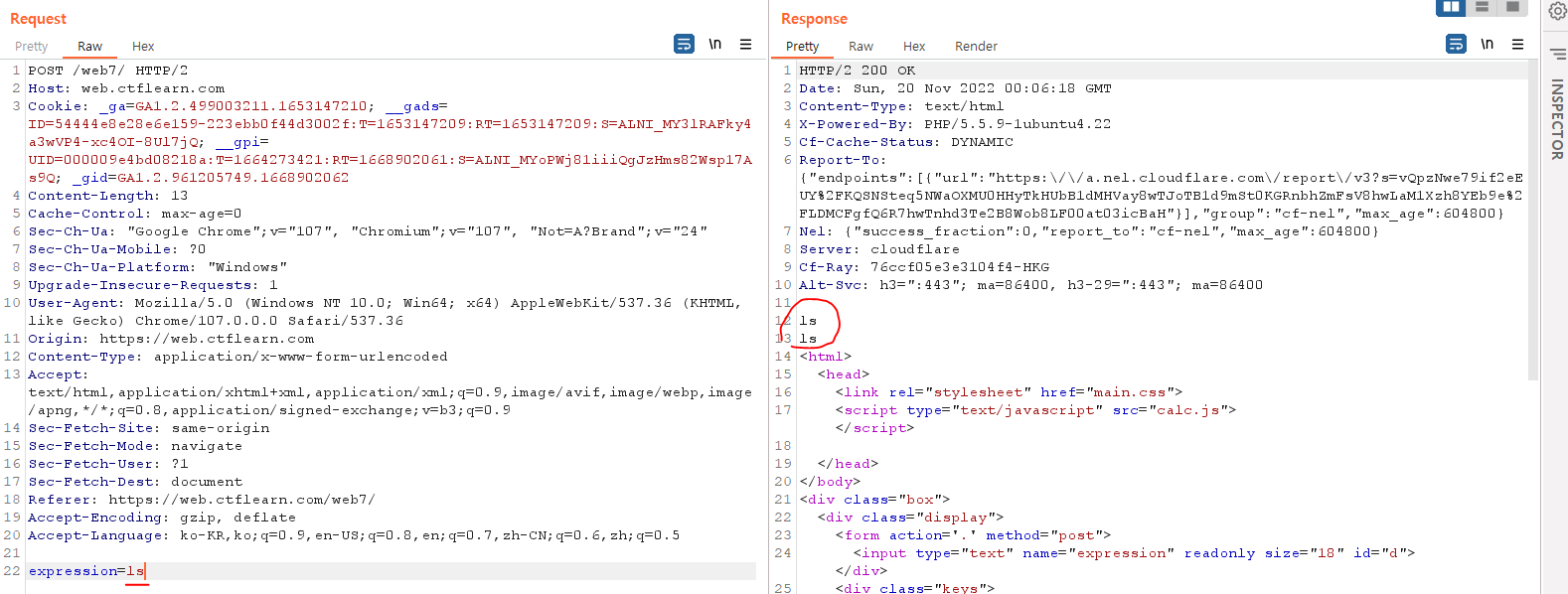Screen dimensions: 1568x594
Task: Click the '<html>' tag on line 14
Action: [x=825, y=357]
